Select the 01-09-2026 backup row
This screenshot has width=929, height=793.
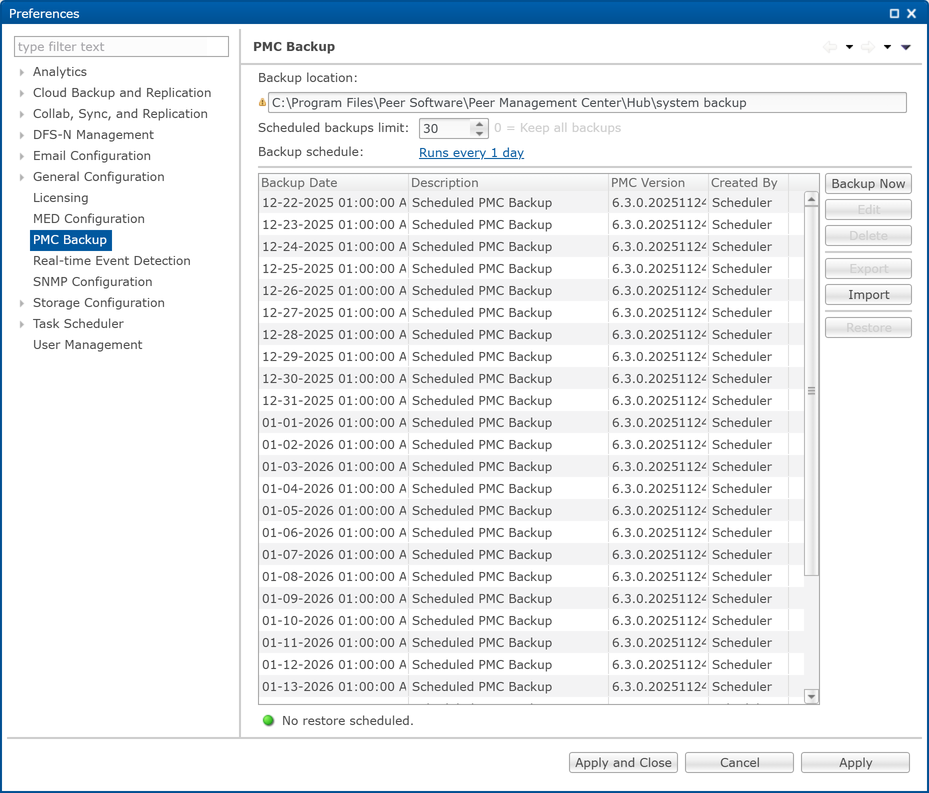point(531,599)
